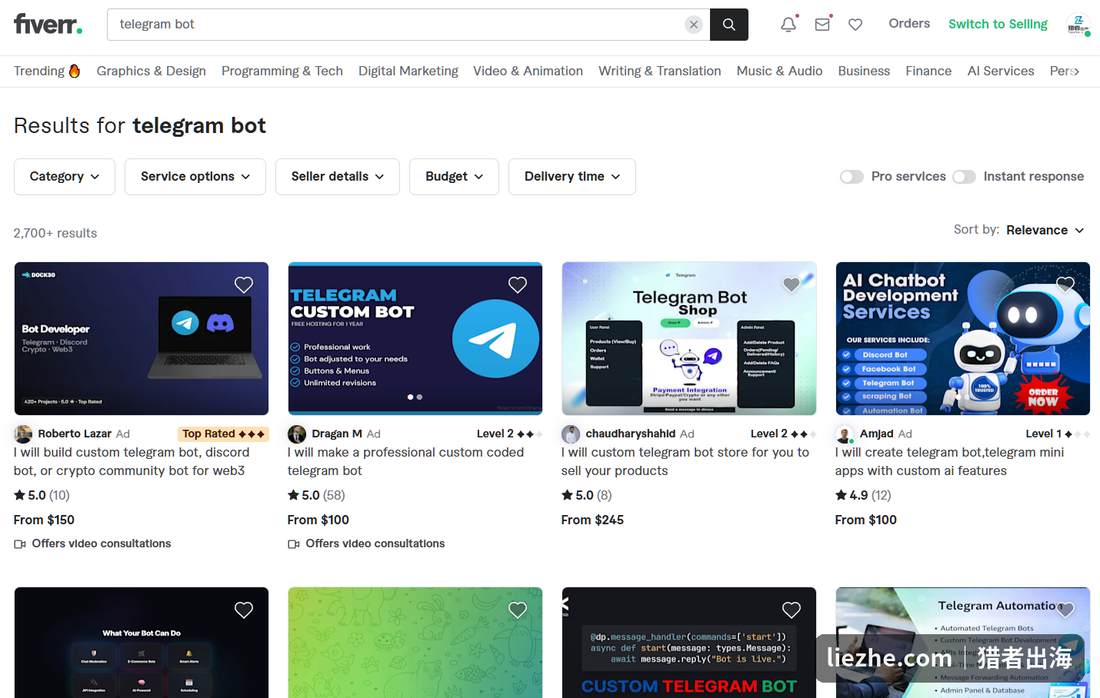Submit search with magnifier button

click(x=729, y=25)
